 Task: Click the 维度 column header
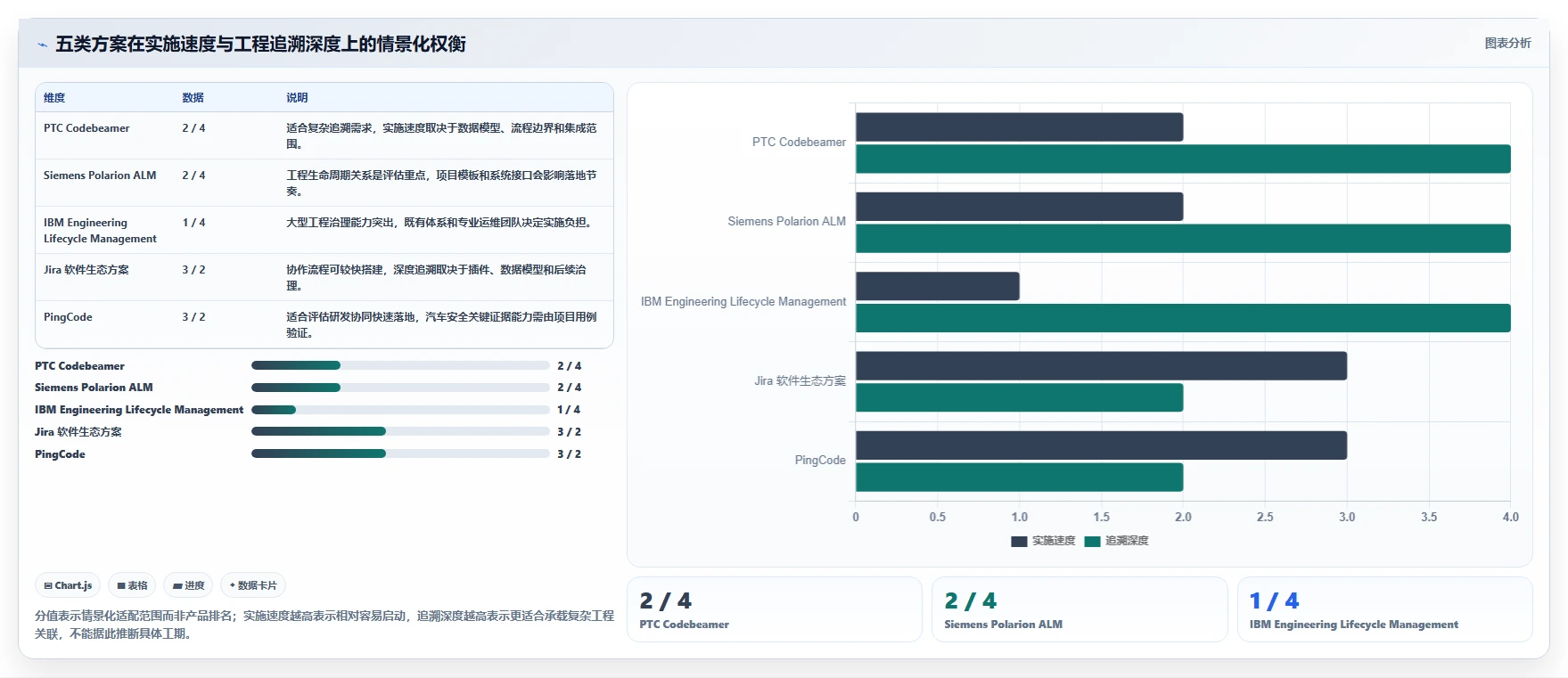[54, 98]
